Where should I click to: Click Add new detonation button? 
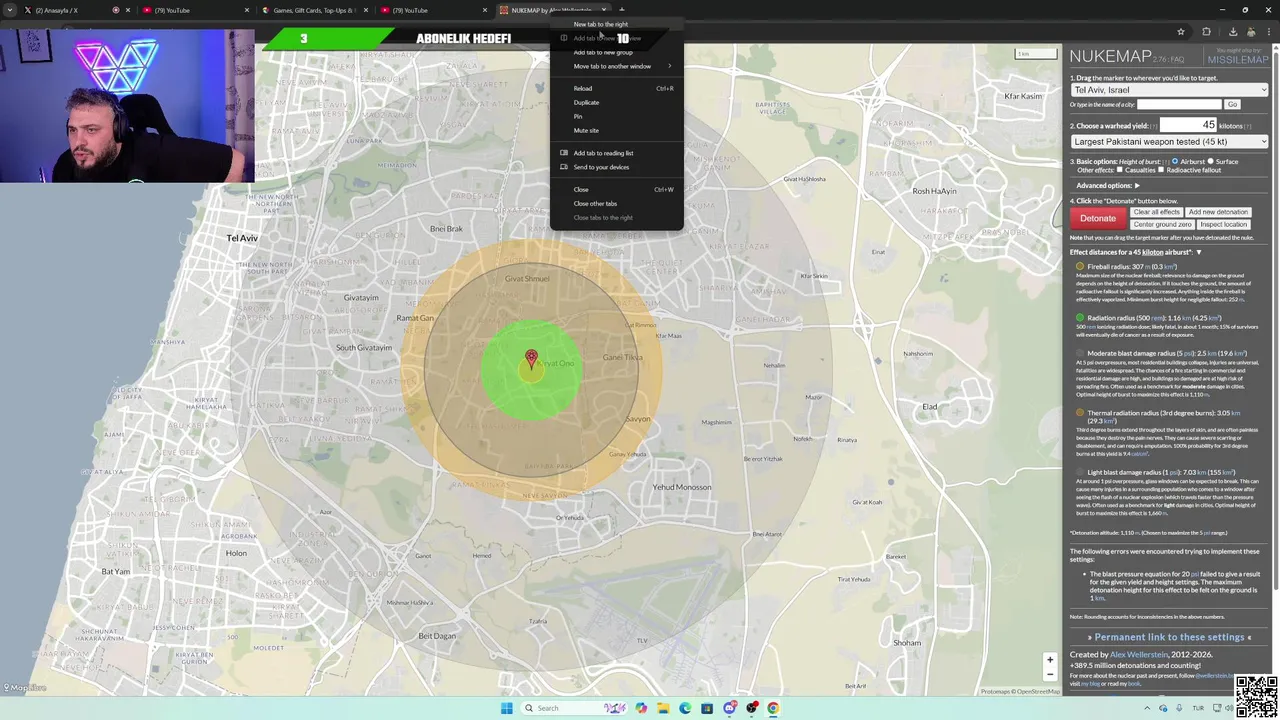click(1218, 212)
